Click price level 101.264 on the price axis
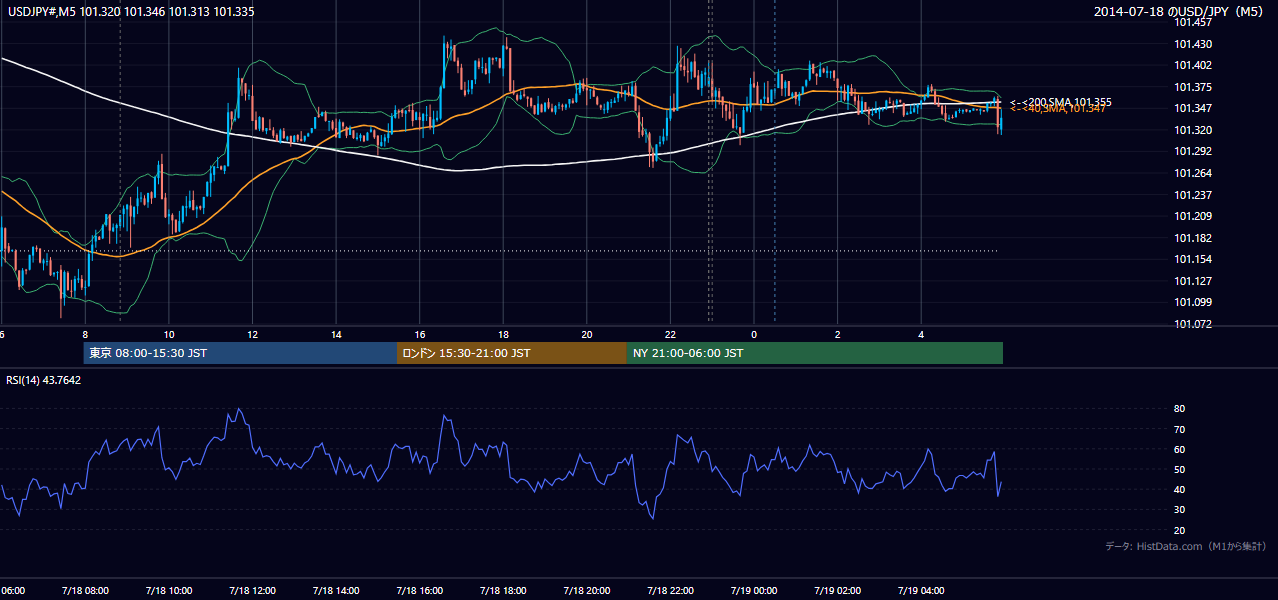The image size is (1278, 600). pos(1192,173)
